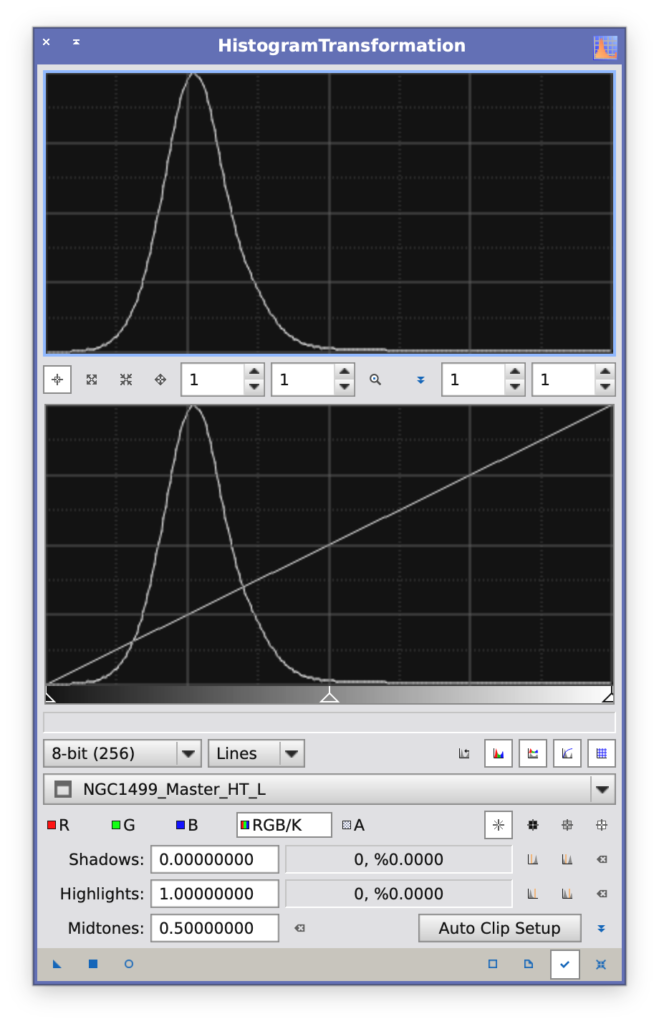This screenshot has height=1024, width=659.
Task: Reset the Highlights clipping value
Action: click(x=601, y=893)
